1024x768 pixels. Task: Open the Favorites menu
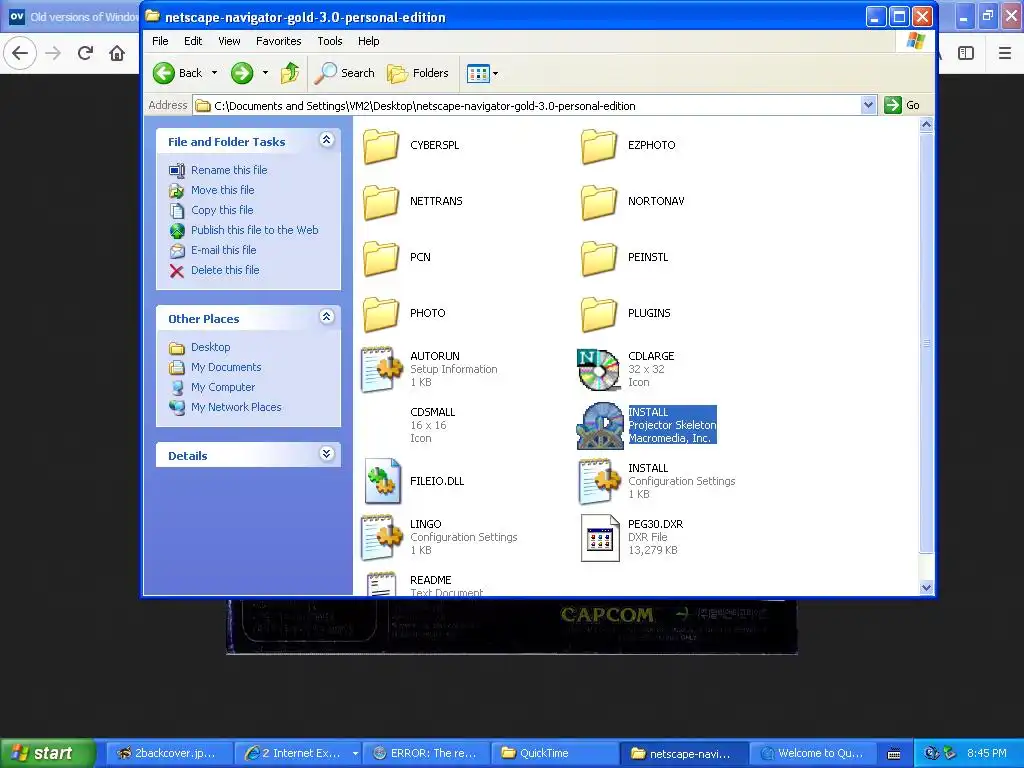coord(278,41)
